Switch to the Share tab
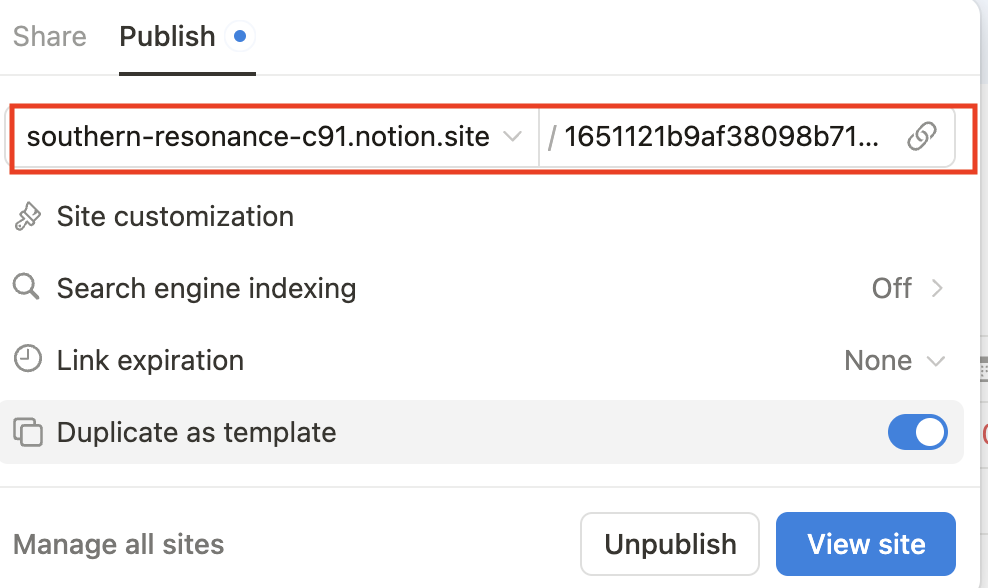988x588 pixels. coord(49,37)
